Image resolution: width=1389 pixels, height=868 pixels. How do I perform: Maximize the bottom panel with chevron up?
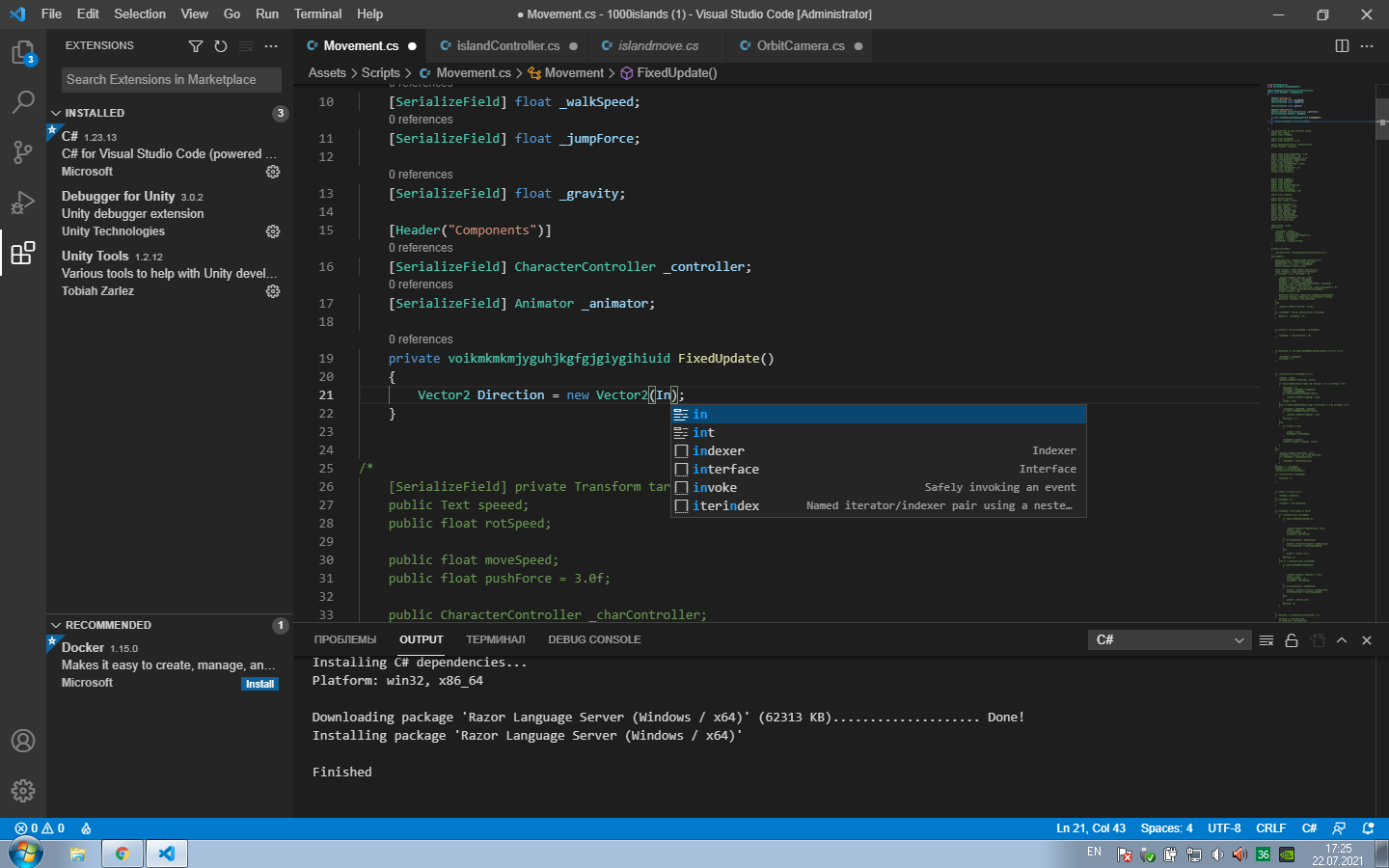(x=1342, y=640)
